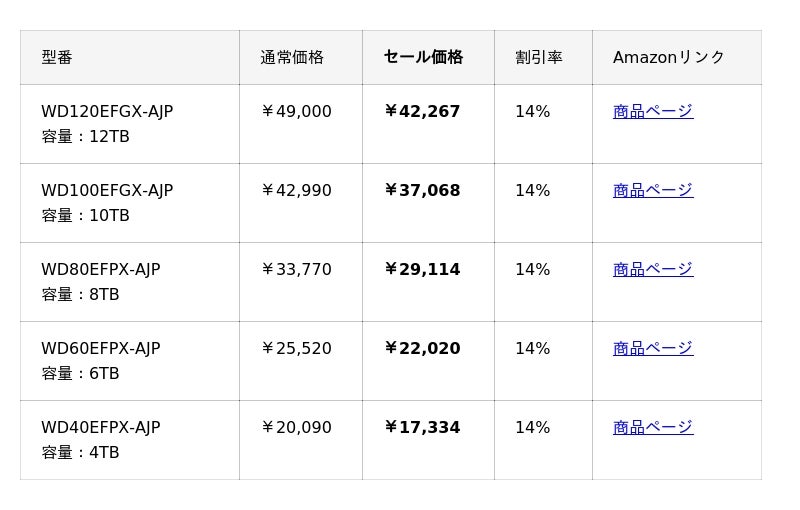Click the Amazonリンク column header
Screen dimensions: 800x510
(x=669, y=57)
